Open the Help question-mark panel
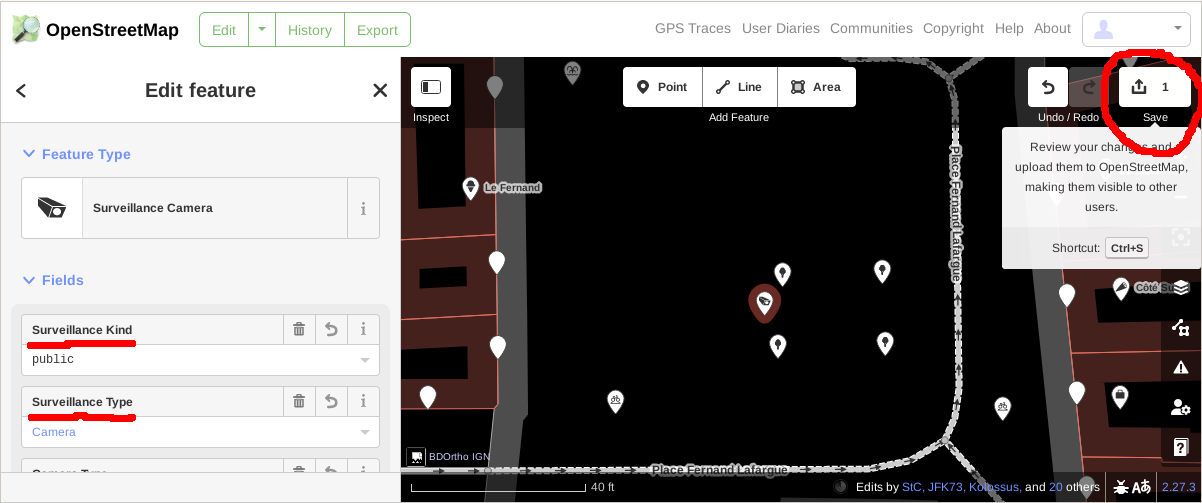Image resolution: width=1202 pixels, height=503 pixels. tap(1181, 447)
